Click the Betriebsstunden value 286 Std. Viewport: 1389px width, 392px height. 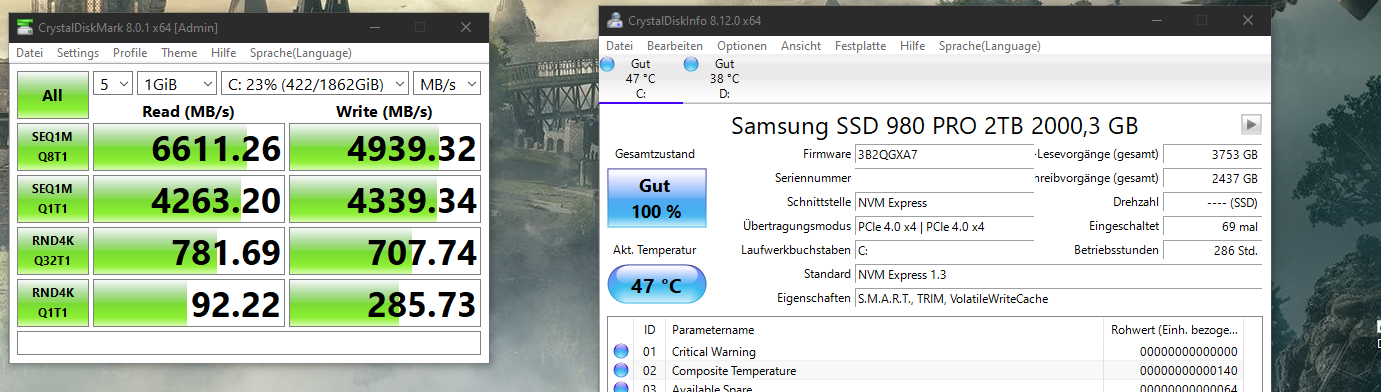click(1213, 250)
